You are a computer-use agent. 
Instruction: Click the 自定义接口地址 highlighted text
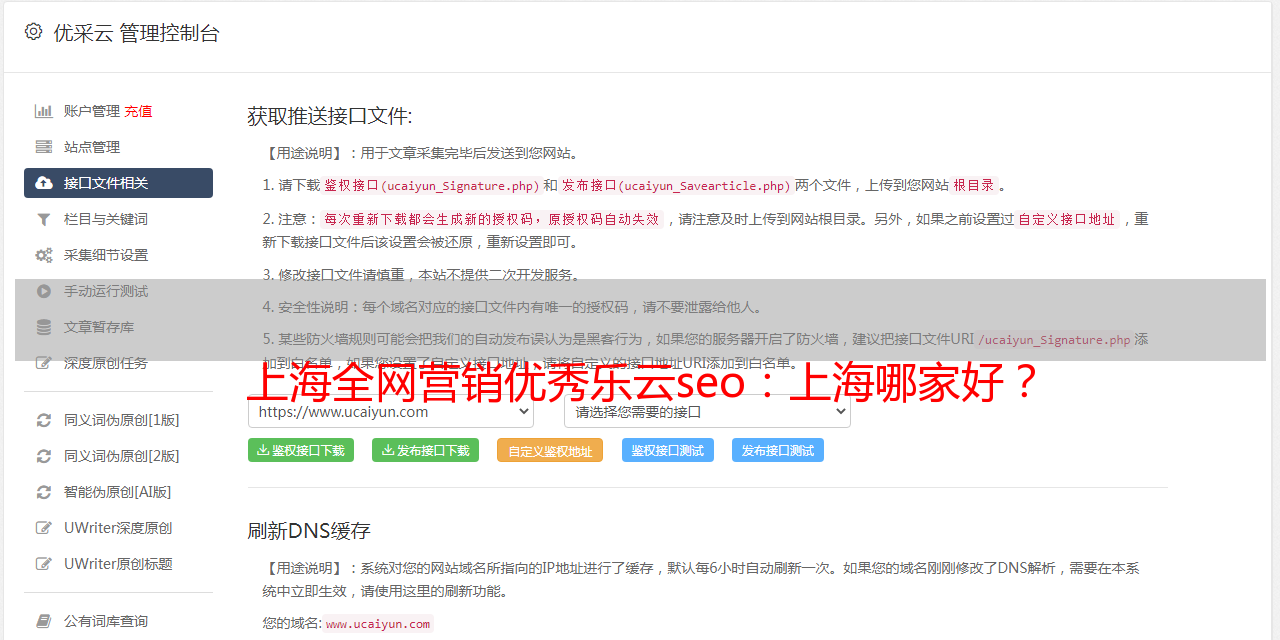[1066, 219]
